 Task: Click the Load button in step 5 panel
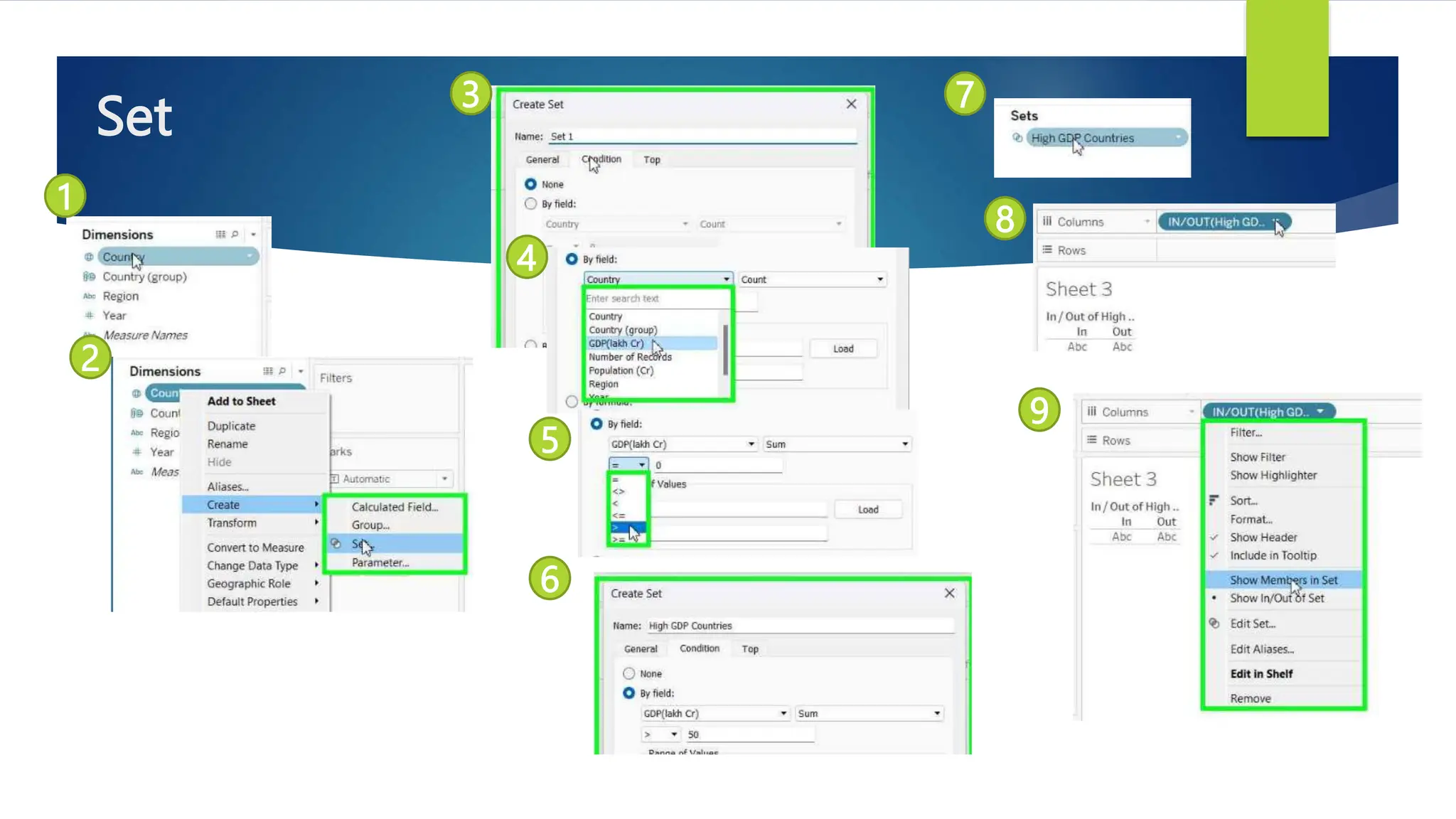pyautogui.click(x=868, y=510)
